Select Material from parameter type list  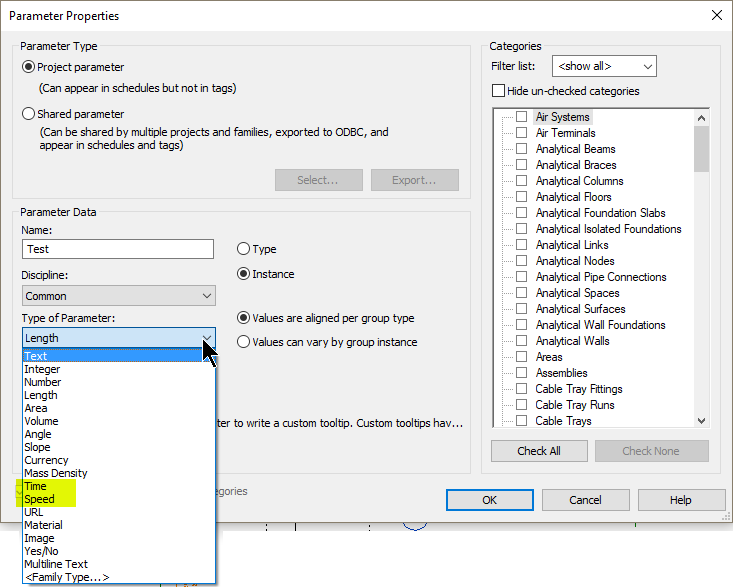[x=119, y=525]
